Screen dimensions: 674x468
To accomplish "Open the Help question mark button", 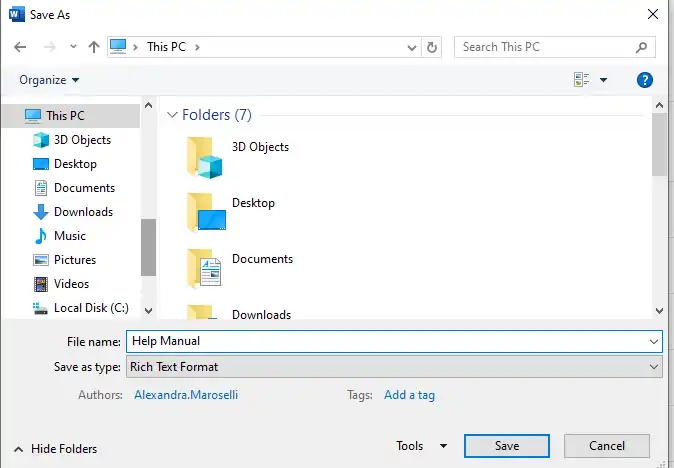I will 645,80.
